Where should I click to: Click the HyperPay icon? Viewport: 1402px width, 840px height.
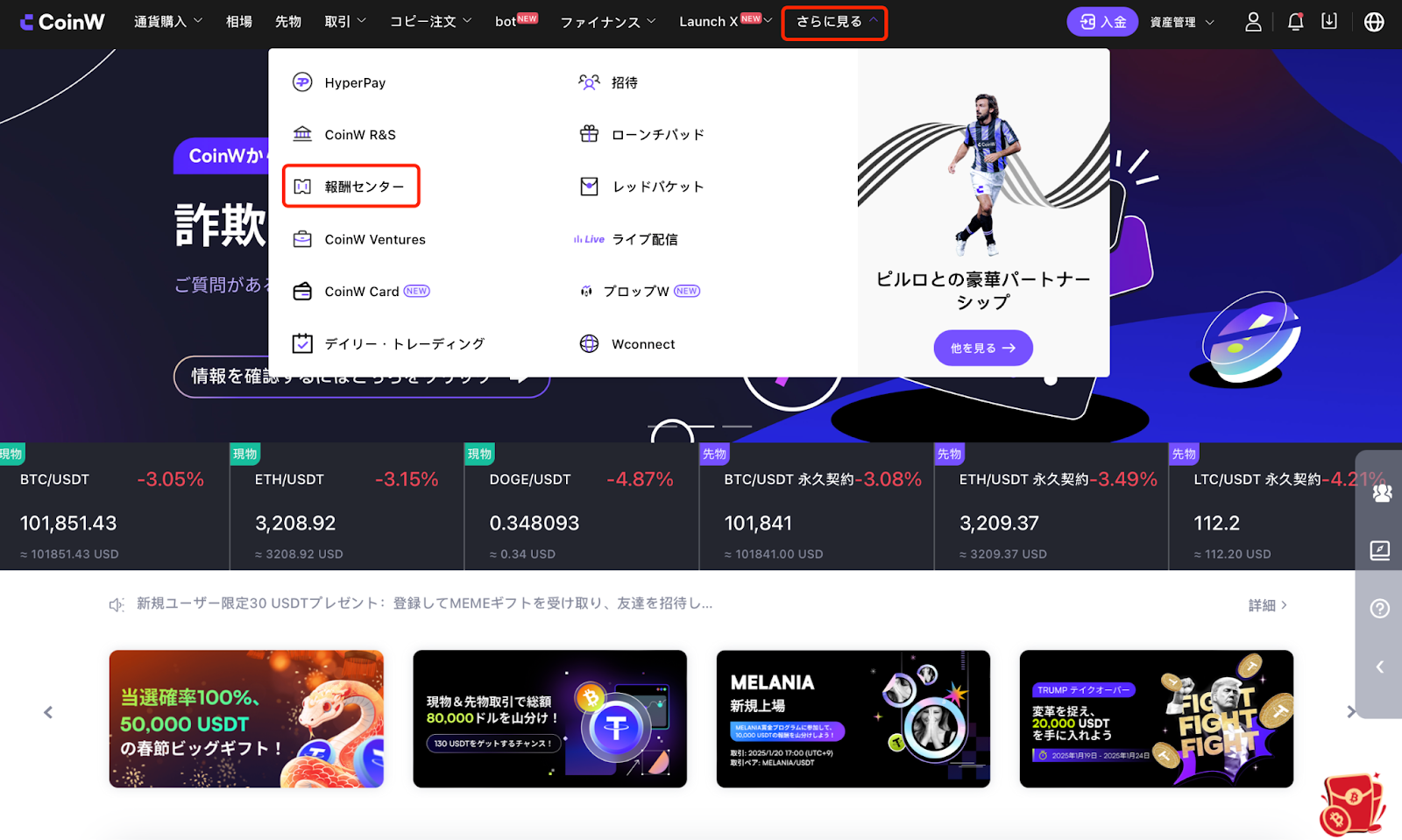point(302,82)
